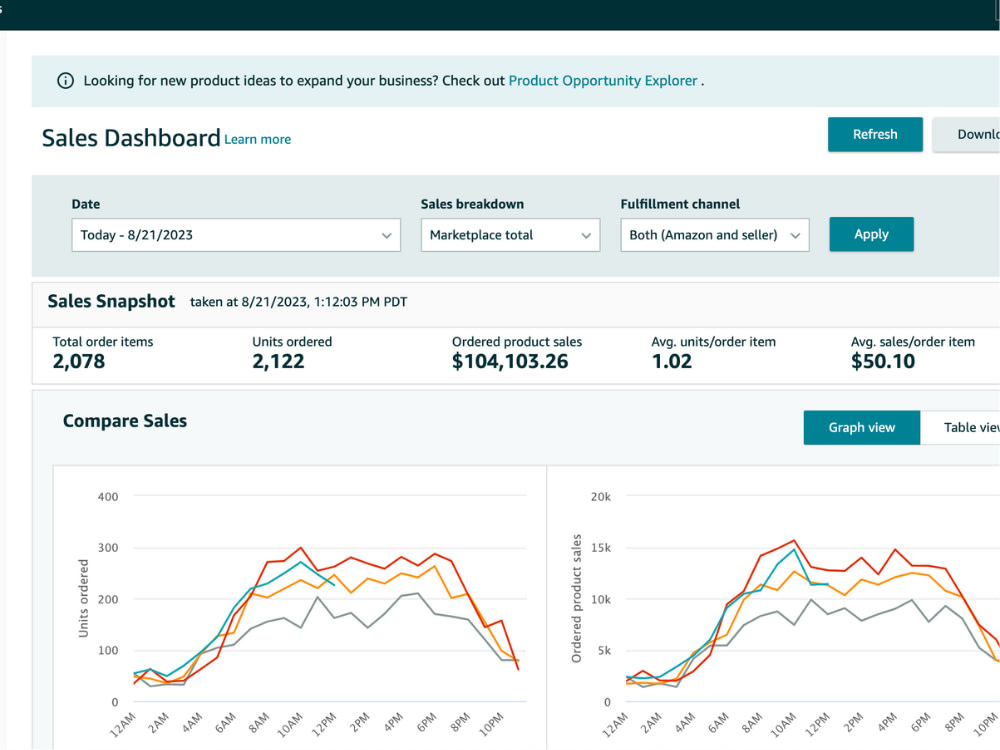Open the Product Opportunity Explorer link
The image size is (1000, 750).
click(x=603, y=81)
